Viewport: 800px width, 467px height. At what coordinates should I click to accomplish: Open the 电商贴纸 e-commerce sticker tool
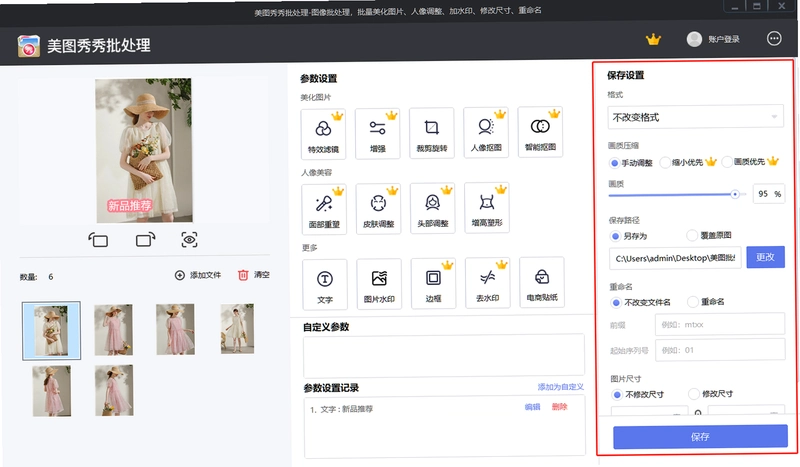point(542,282)
